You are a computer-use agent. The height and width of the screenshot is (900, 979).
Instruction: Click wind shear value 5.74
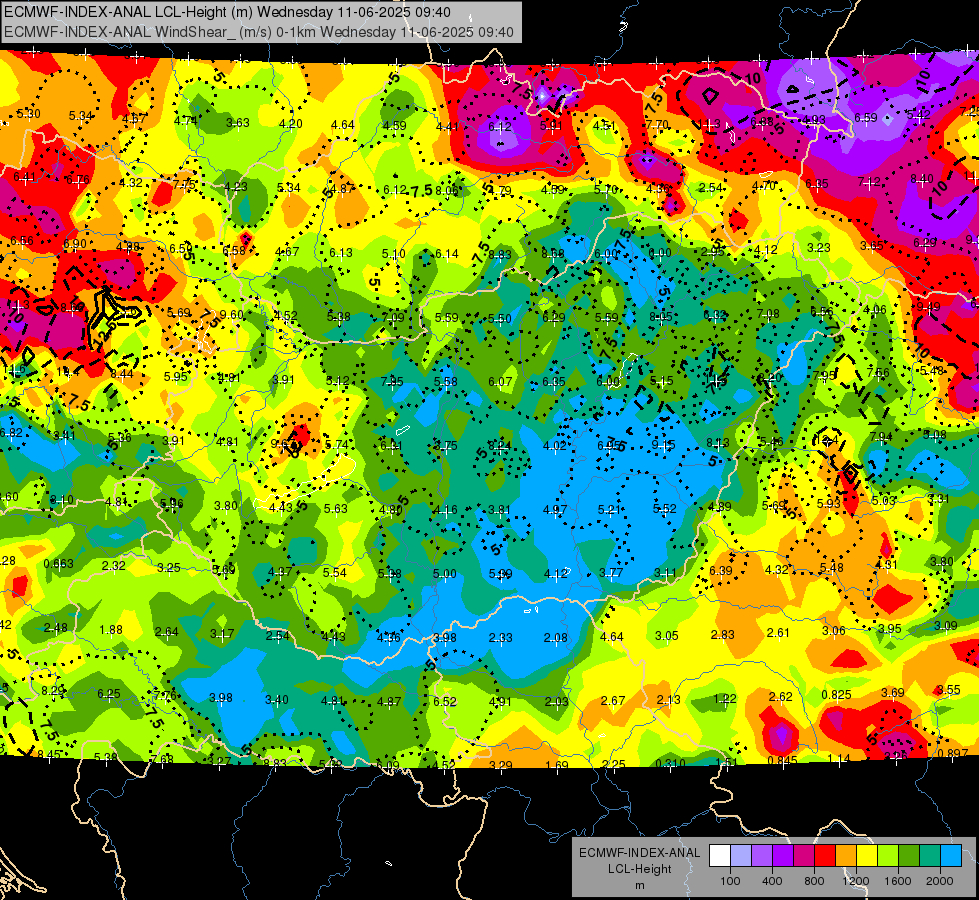pos(337,445)
